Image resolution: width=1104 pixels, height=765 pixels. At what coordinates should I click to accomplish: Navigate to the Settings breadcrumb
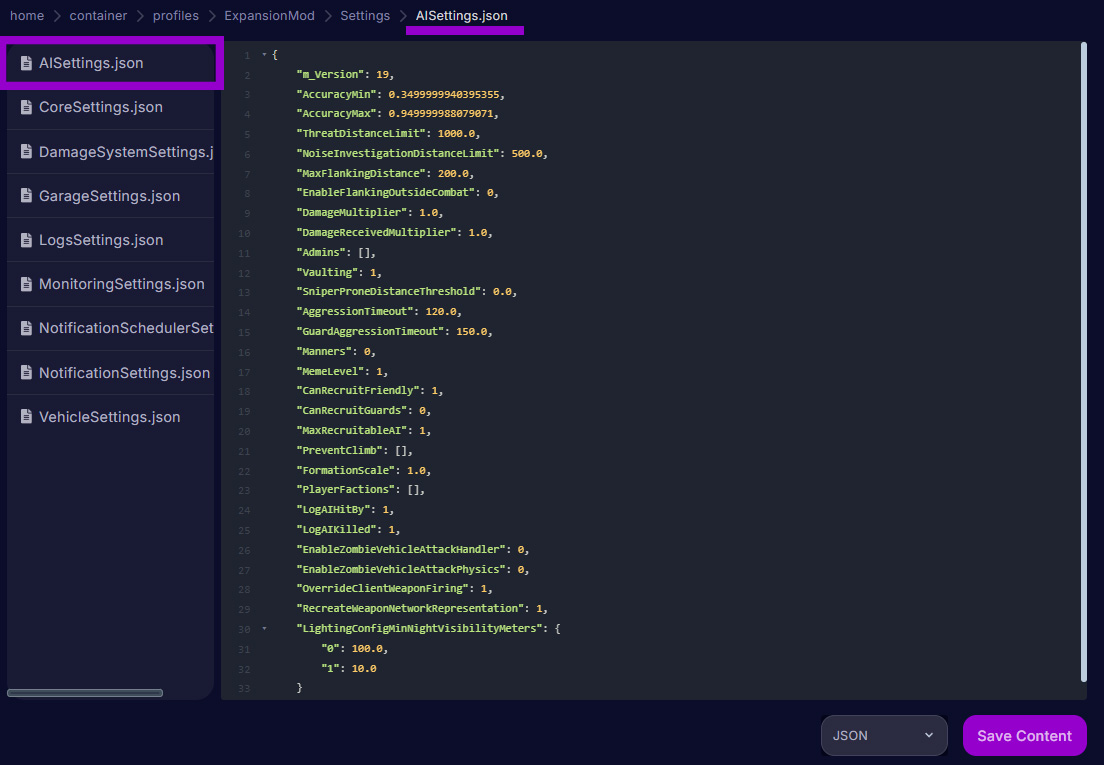(x=365, y=16)
